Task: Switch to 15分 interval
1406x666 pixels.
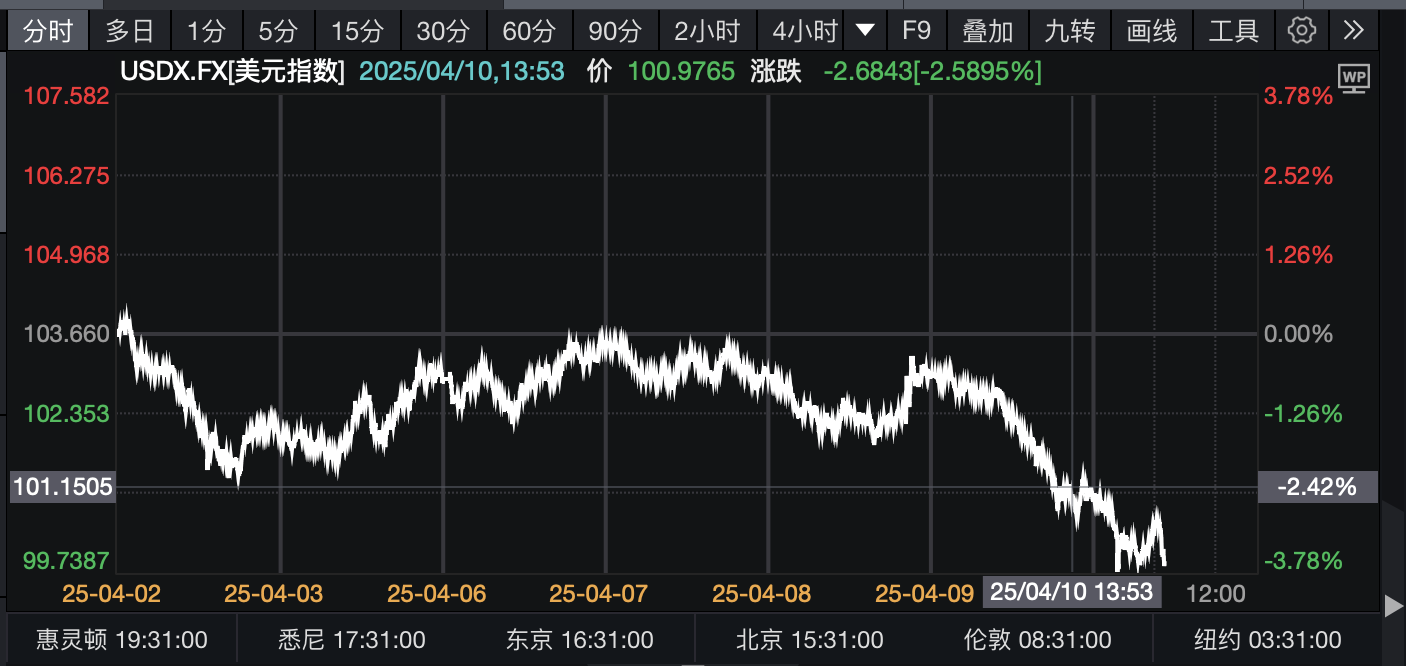Action: tap(357, 31)
